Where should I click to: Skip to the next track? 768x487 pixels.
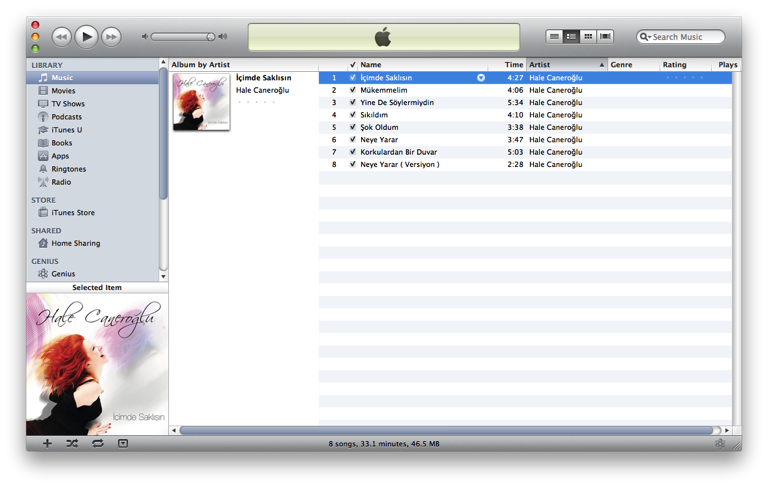click(x=112, y=37)
